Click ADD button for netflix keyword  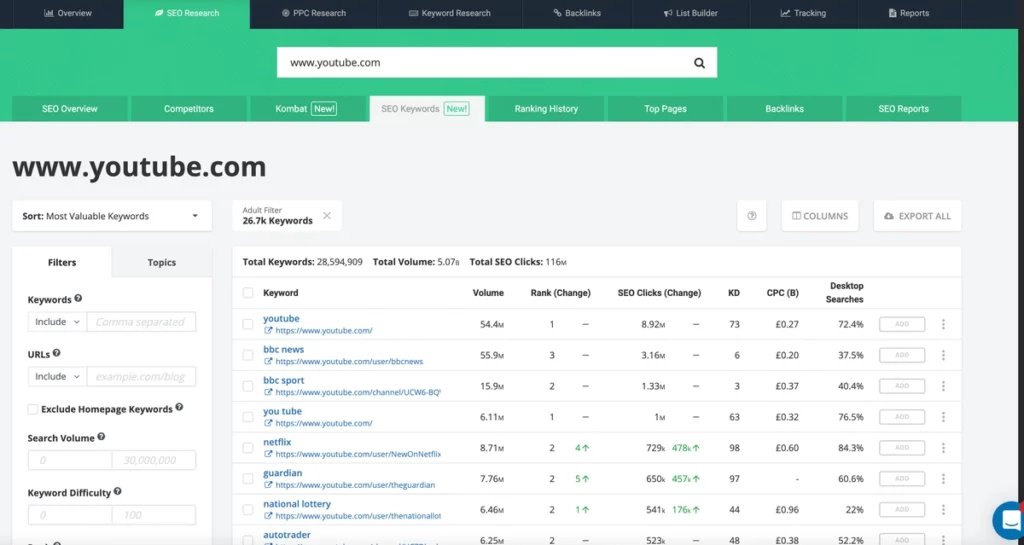click(902, 448)
